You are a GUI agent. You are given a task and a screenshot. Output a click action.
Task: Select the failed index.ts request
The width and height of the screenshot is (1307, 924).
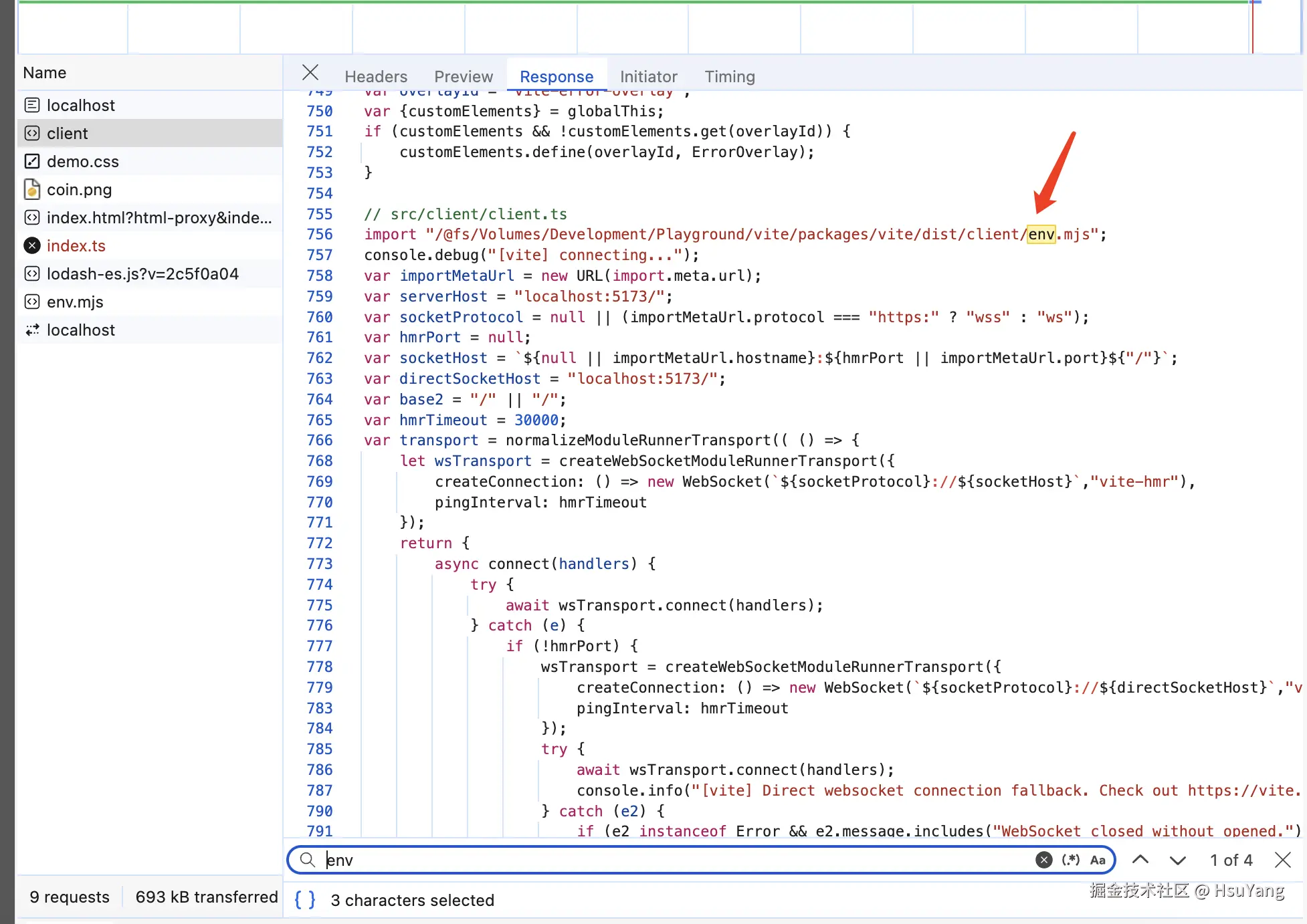click(76, 246)
